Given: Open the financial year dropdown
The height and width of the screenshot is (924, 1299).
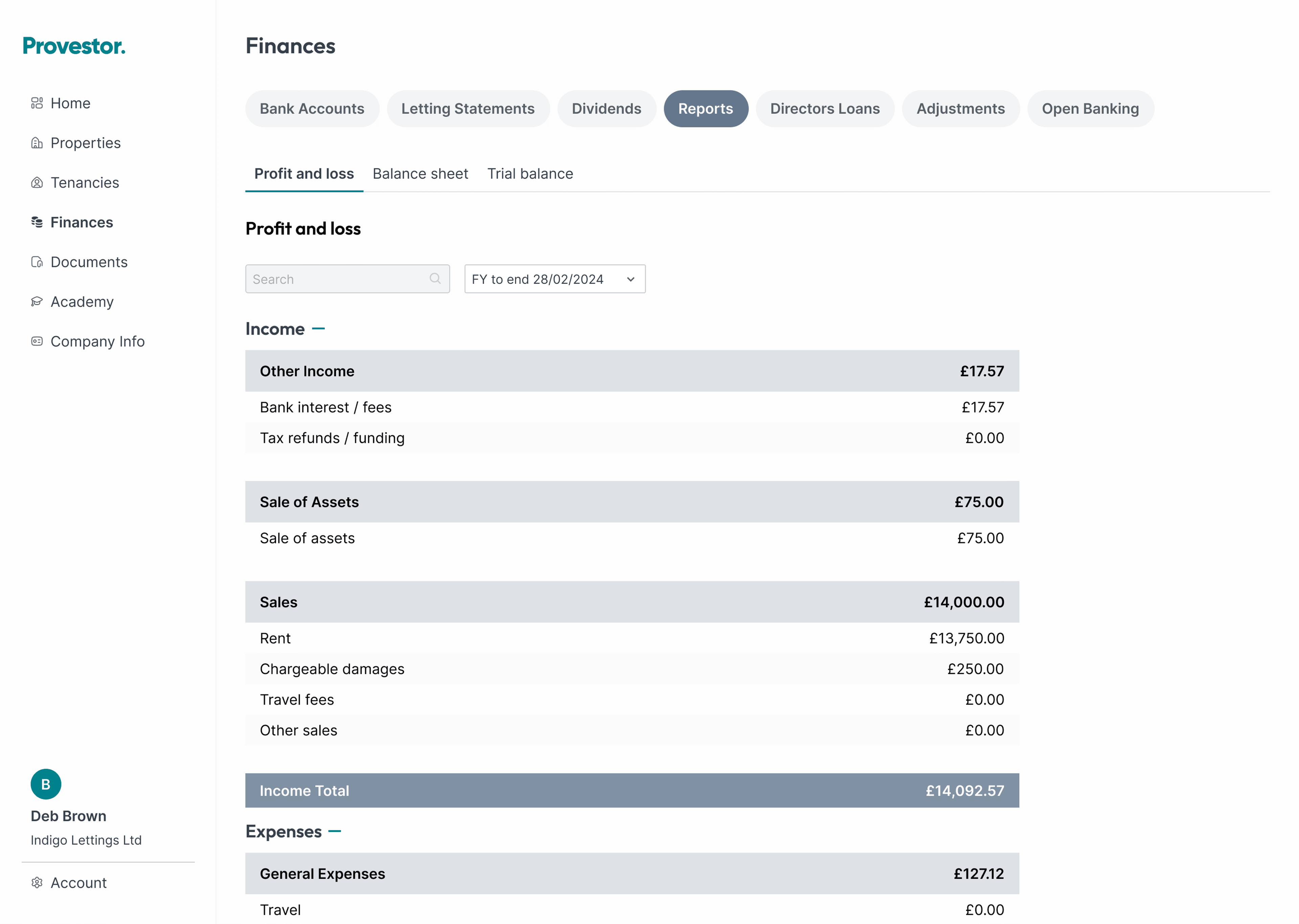Looking at the screenshot, I should [x=554, y=279].
